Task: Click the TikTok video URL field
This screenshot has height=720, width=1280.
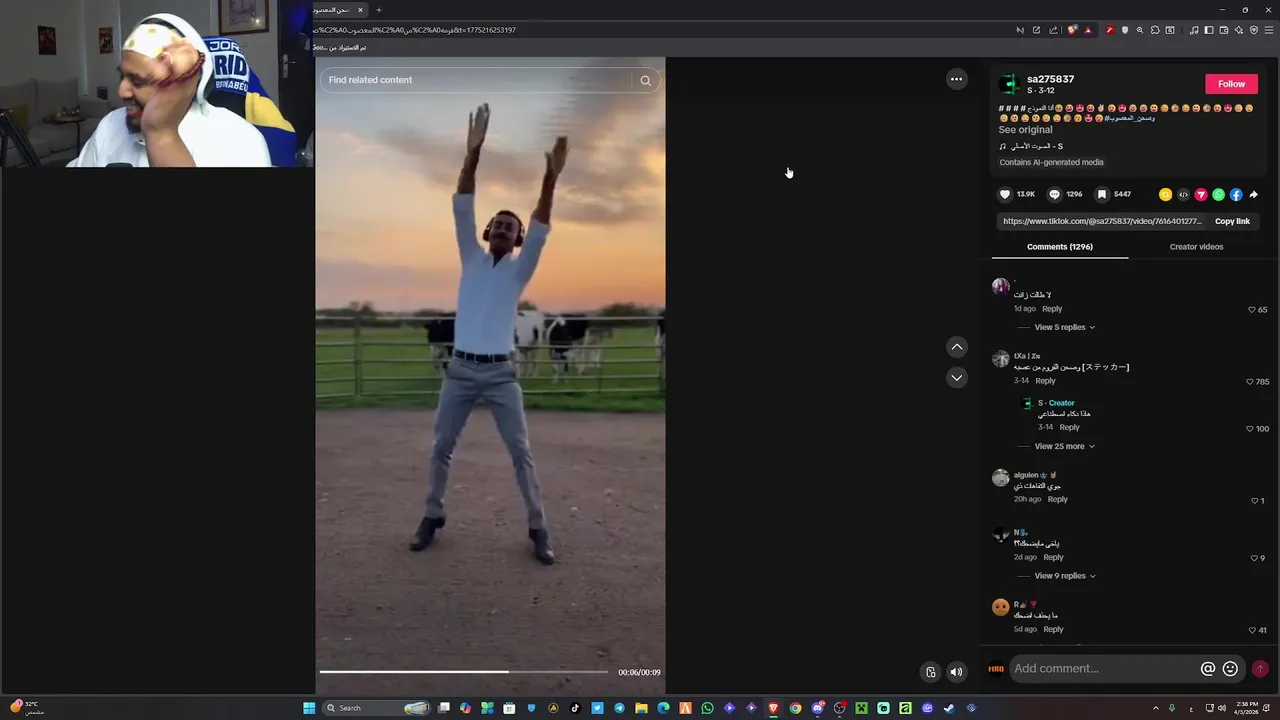Action: pyautogui.click(x=1102, y=221)
